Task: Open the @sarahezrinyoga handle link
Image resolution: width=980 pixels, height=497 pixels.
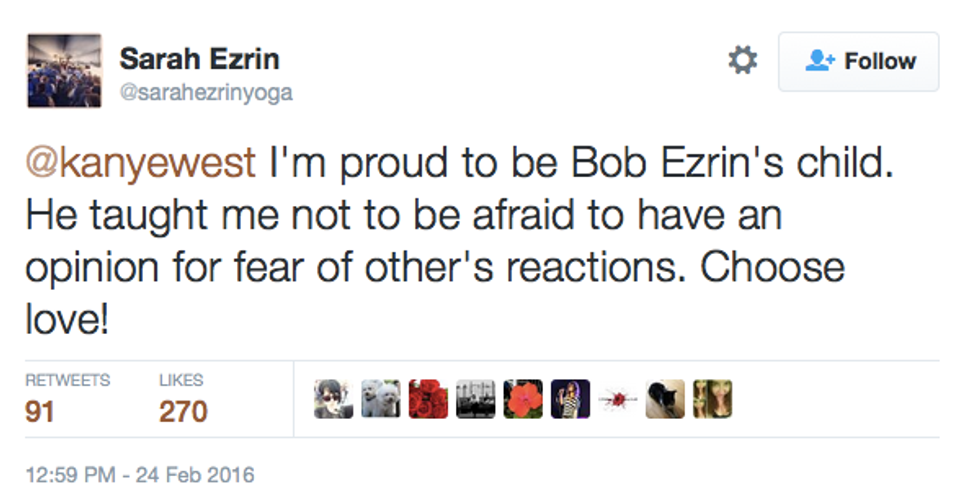Action: [x=206, y=93]
